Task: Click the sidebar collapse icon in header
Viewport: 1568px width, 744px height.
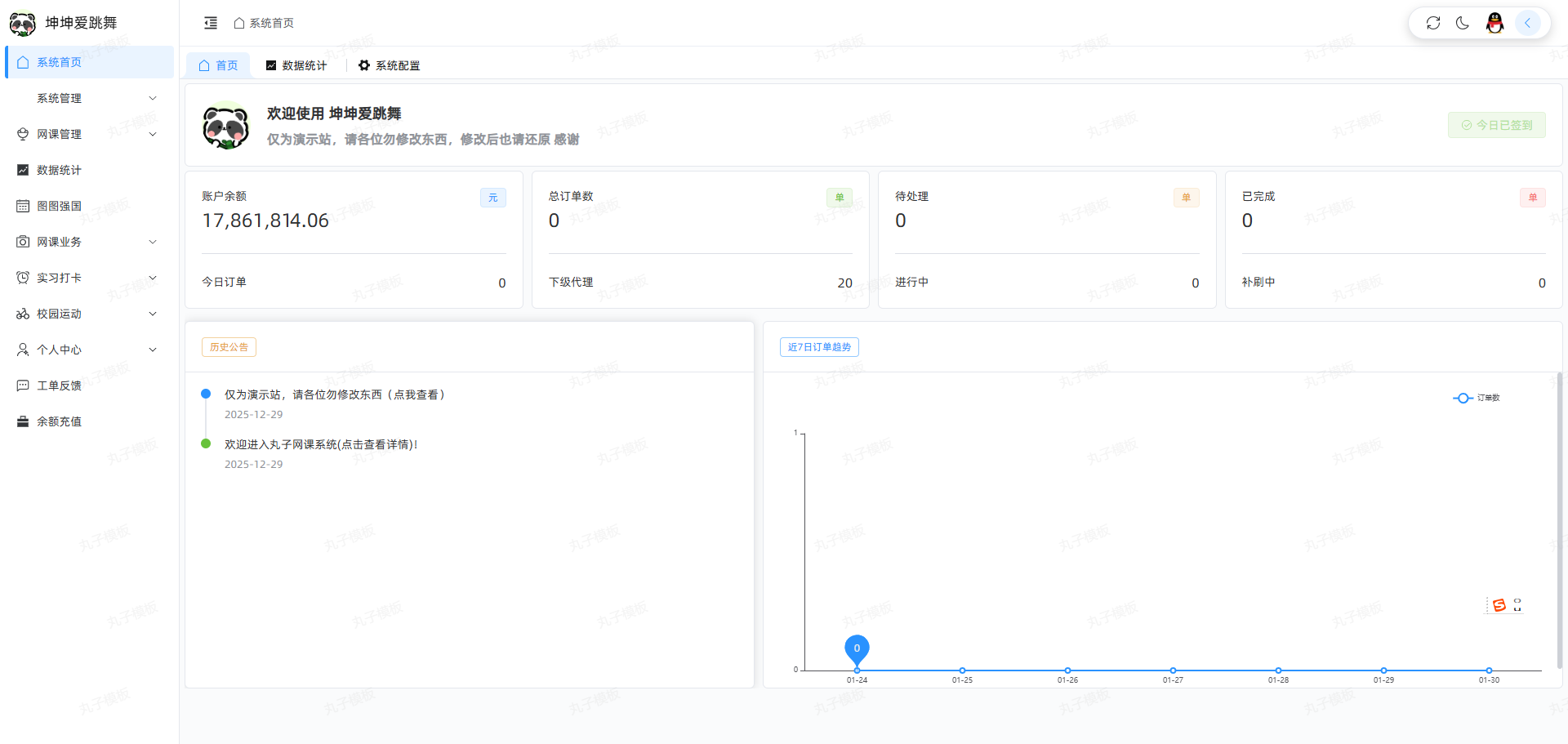Action: (211, 23)
